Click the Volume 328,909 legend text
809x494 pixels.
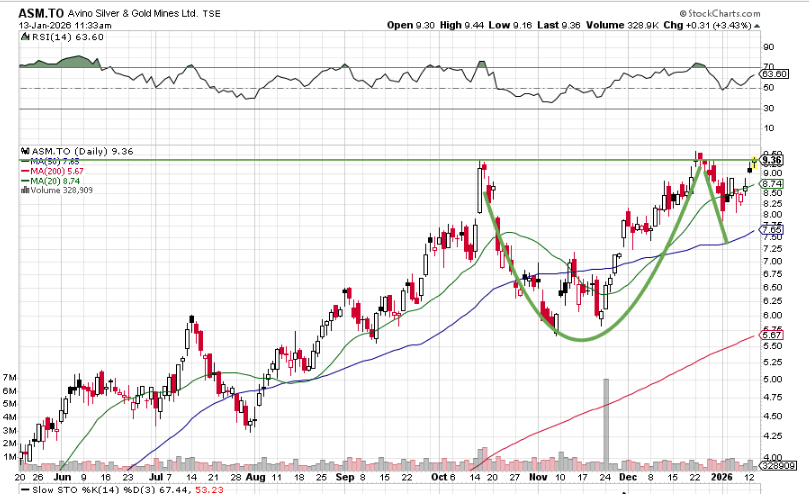(x=61, y=190)
